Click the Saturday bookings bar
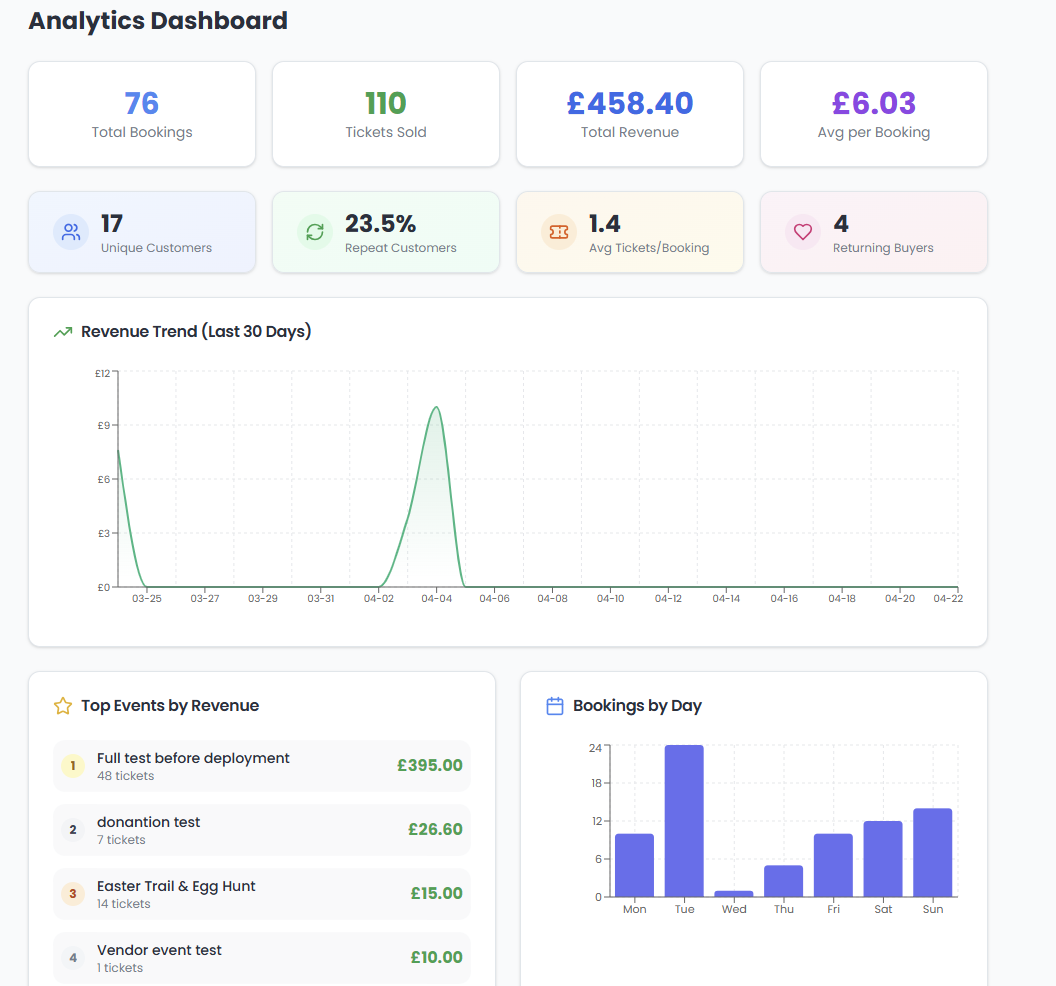 pos(883,859)
